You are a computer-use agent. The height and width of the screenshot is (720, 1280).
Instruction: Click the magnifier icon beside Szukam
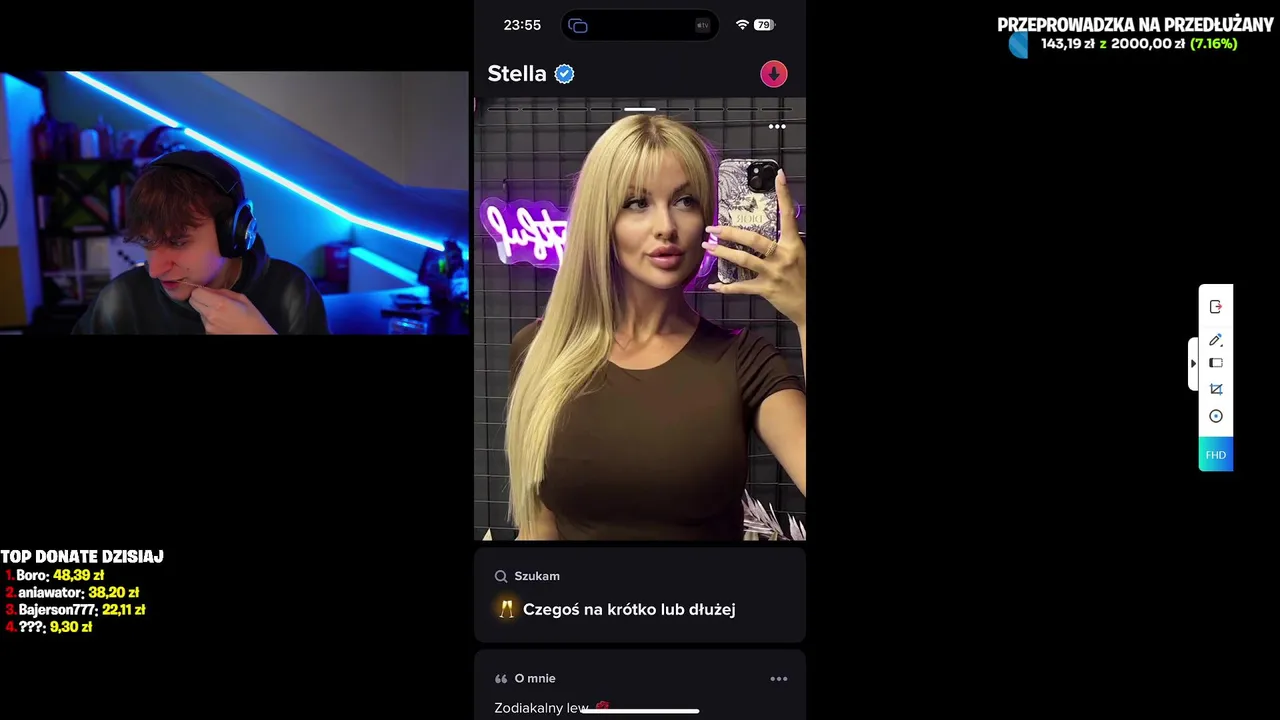tap(501, 576)
